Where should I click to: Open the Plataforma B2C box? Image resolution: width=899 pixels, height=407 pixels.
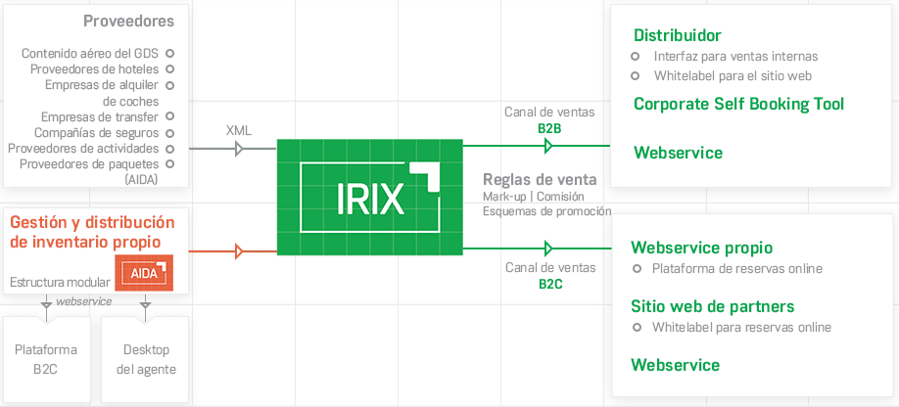46,359
